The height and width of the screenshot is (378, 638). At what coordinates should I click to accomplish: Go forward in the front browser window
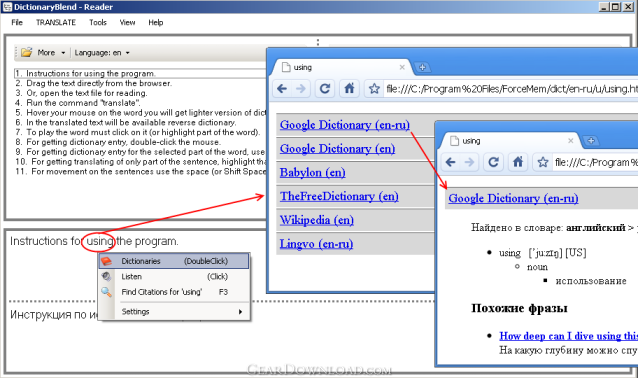coord(469,162)
